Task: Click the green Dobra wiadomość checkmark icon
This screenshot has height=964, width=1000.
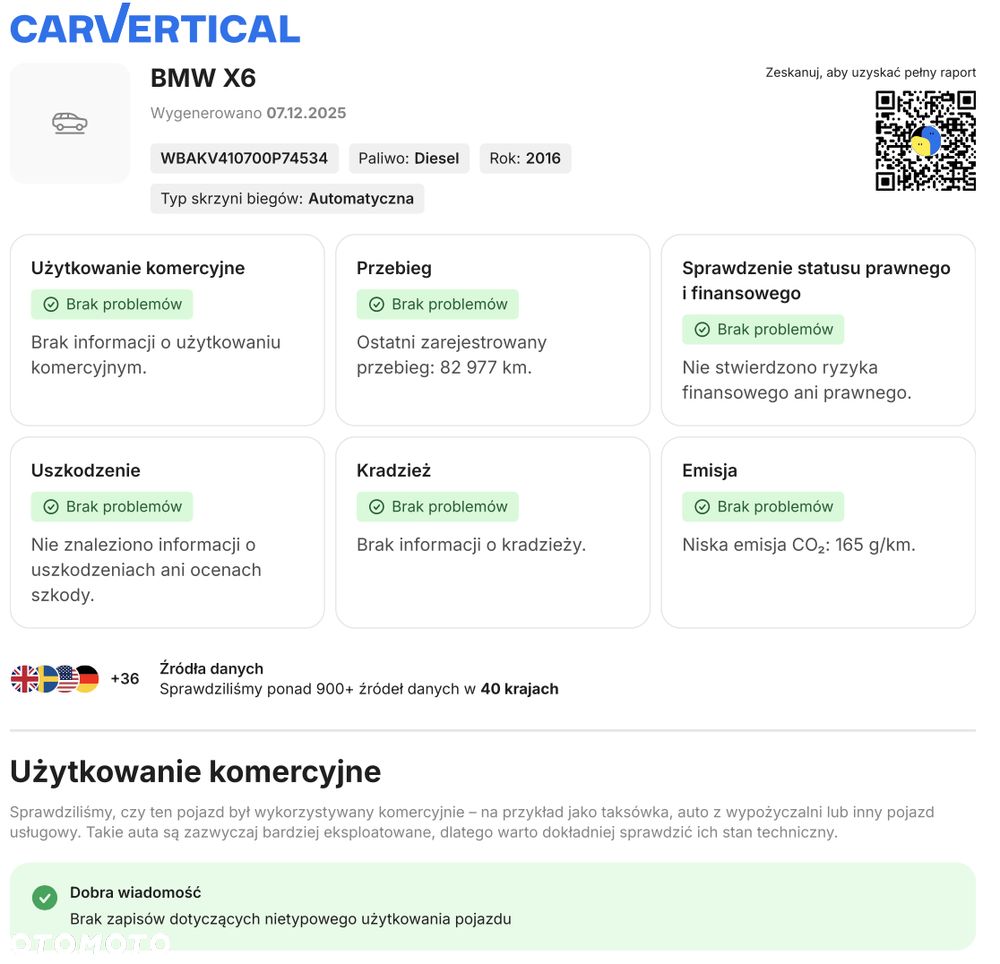Action: point(45,898)
